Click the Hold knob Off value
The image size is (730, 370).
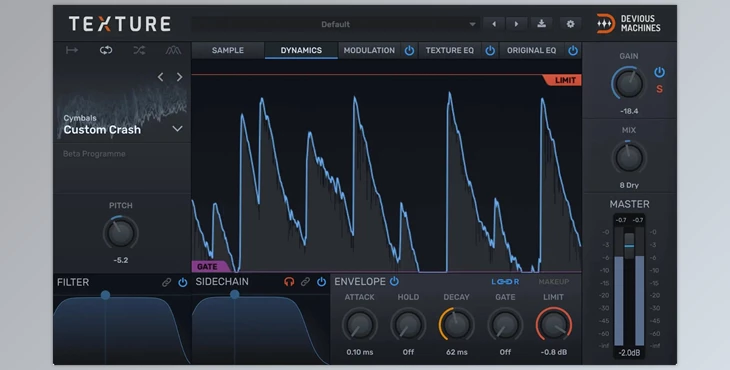click(408, 352)
